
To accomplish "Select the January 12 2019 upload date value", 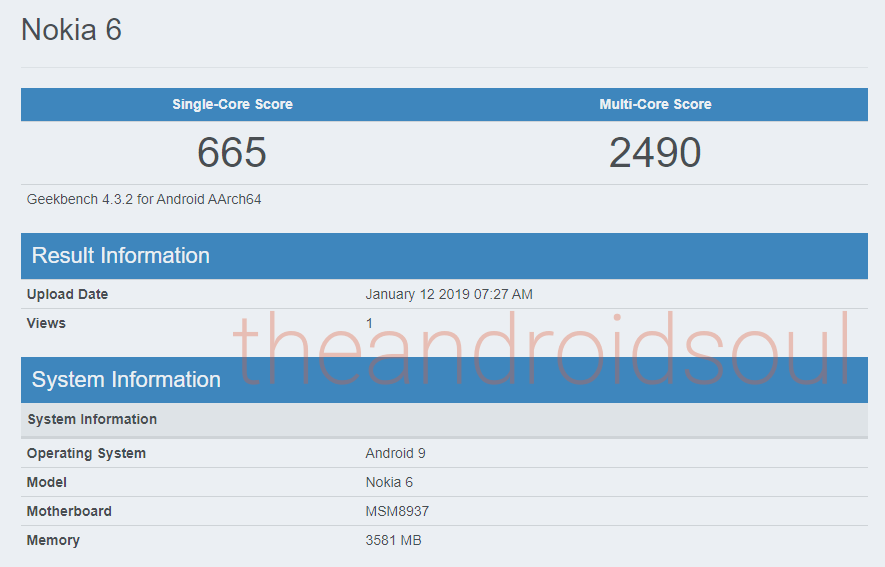I will pos(449,294).
